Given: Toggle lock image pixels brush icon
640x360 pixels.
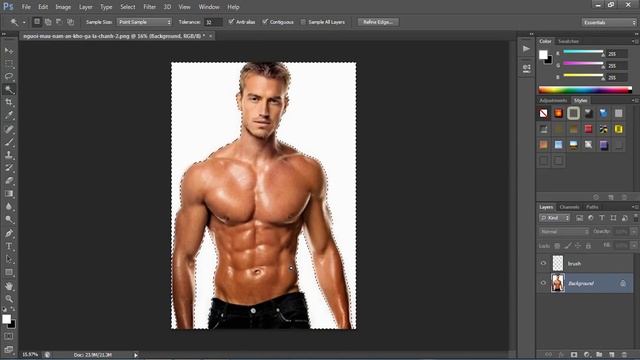Looking at the screenshot, I should (568, 246).
